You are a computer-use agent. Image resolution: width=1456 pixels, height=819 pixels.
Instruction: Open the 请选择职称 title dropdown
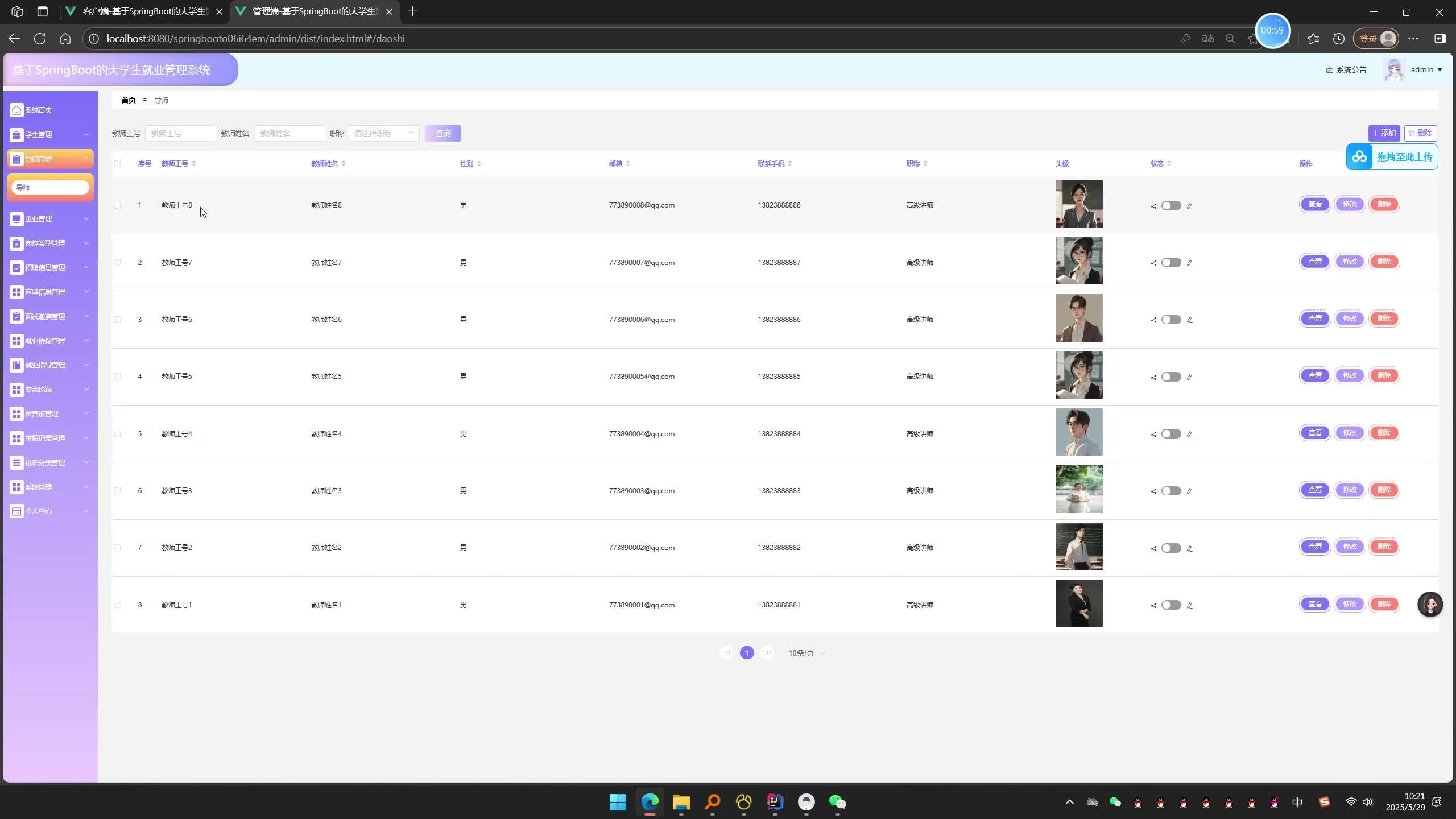(x=384, y=133)
